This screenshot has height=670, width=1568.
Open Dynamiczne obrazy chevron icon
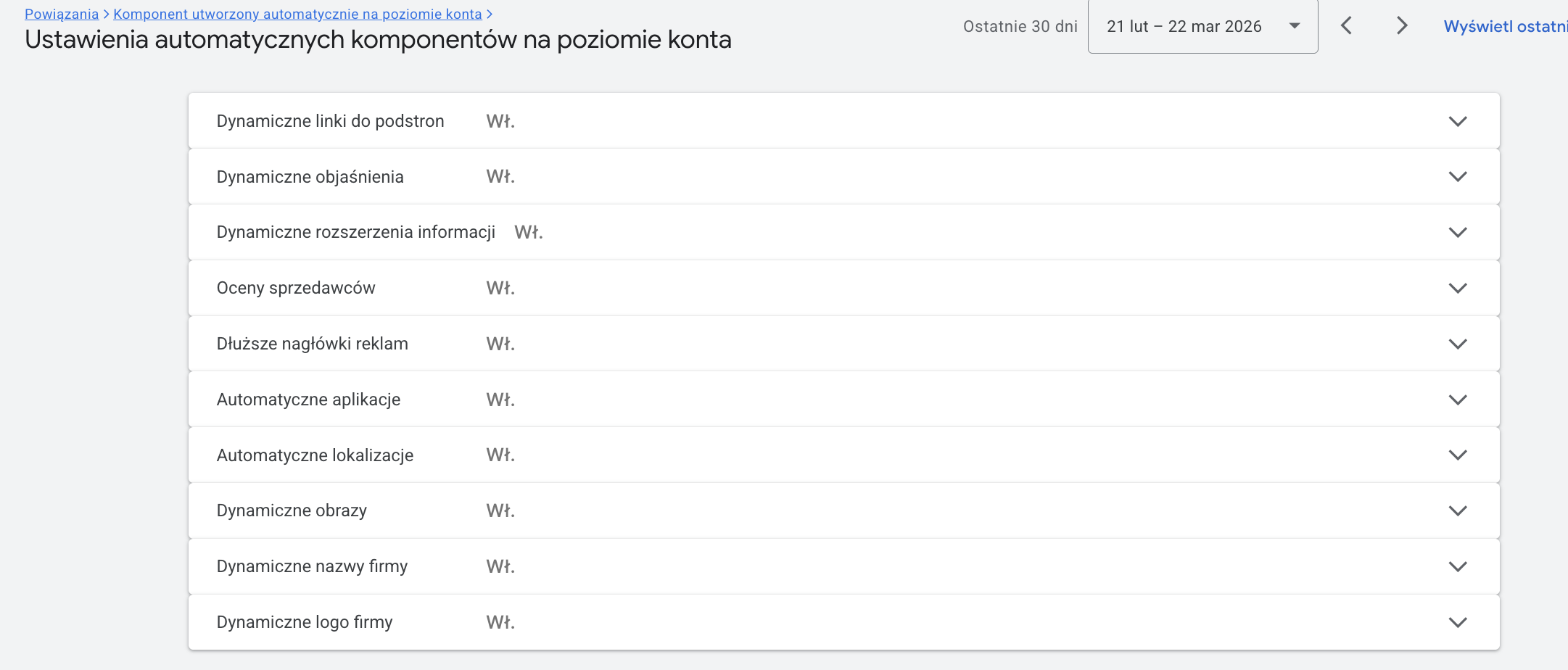(1457, 510)
